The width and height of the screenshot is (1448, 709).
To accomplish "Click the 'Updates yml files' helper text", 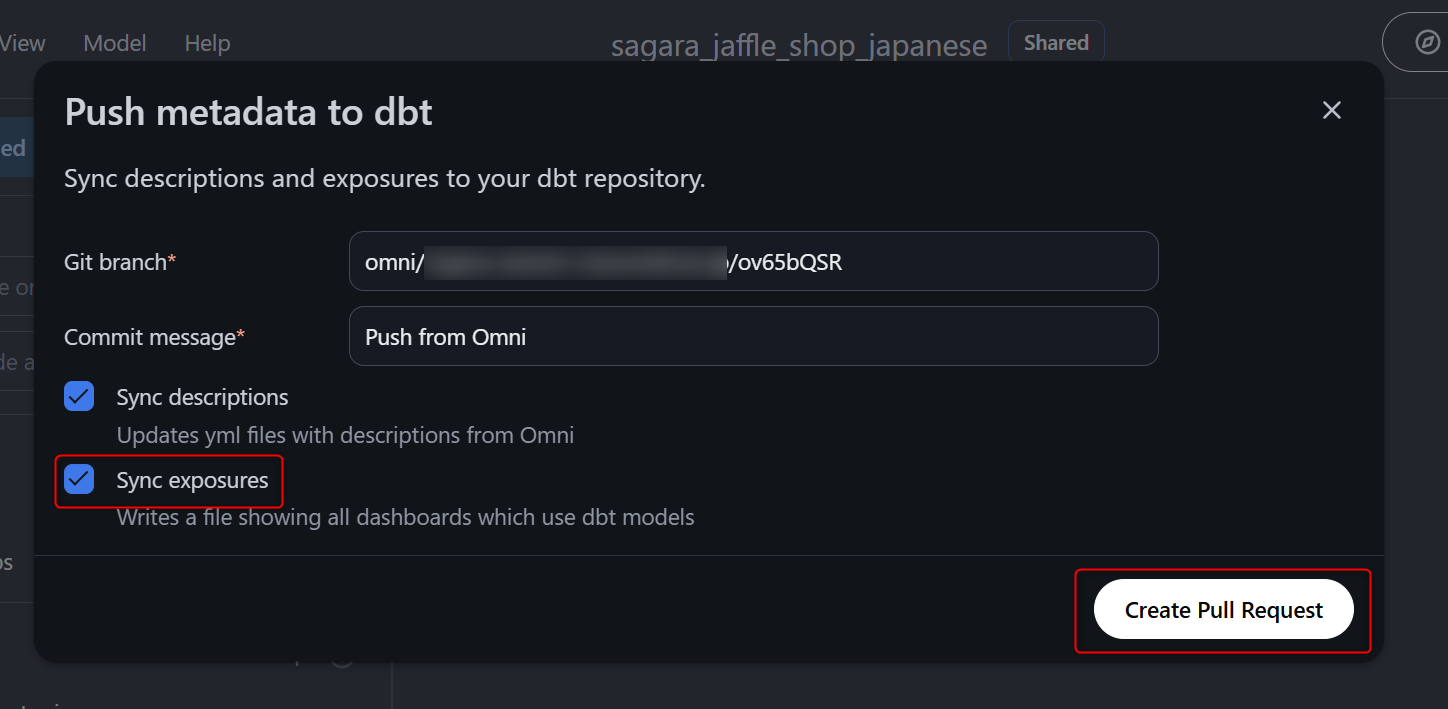I will tap(345, 435).
